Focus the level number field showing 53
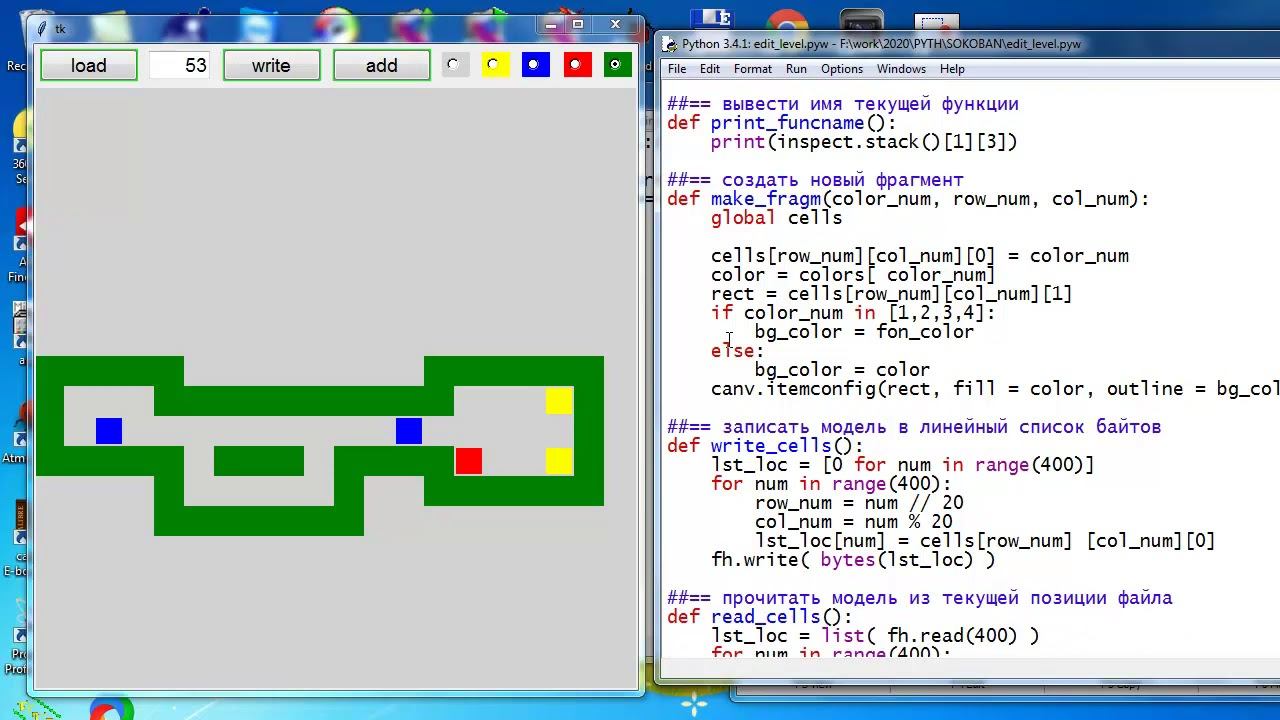The height and width of the screenshot is (720, 1280). (180, 66)
